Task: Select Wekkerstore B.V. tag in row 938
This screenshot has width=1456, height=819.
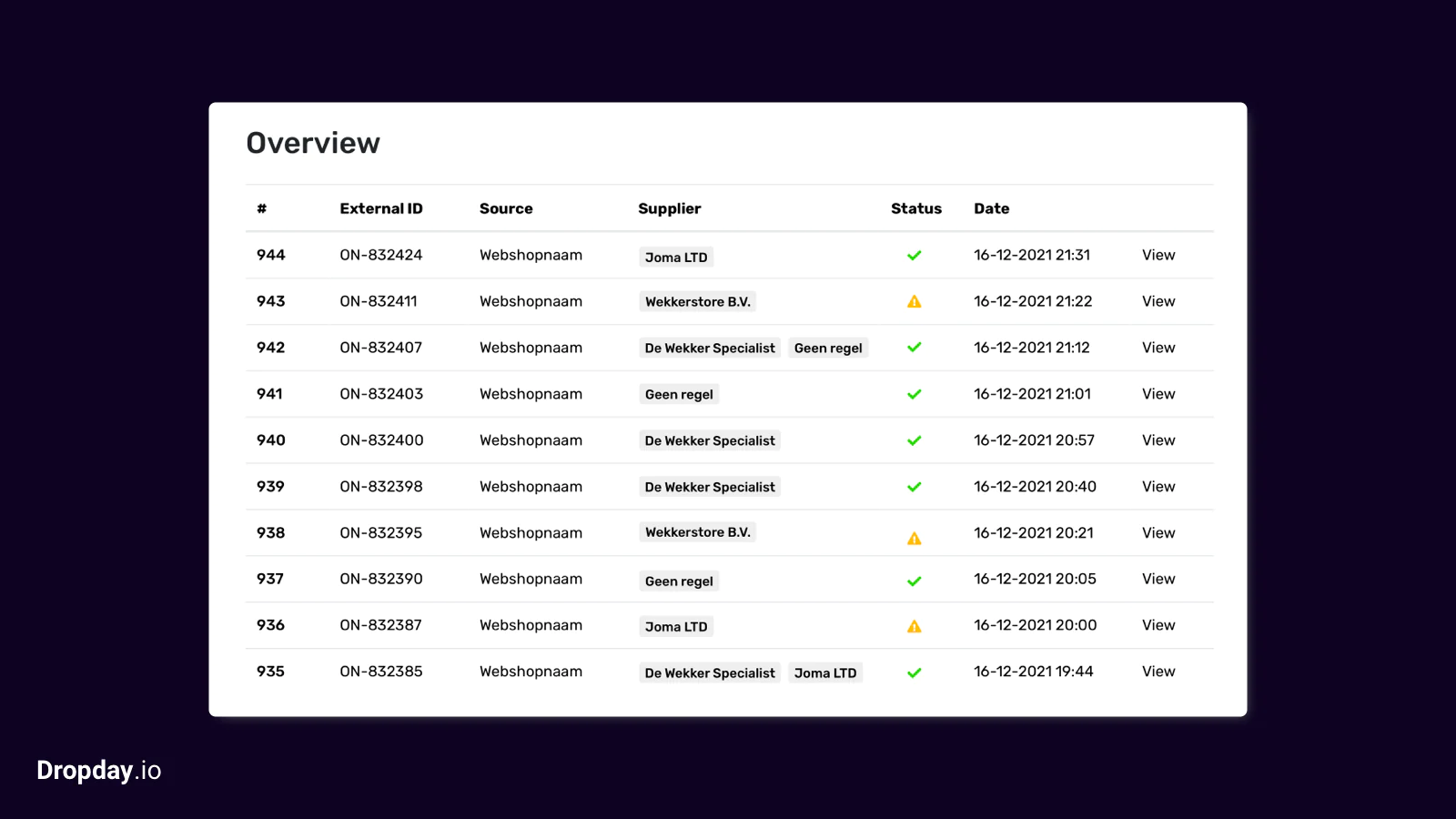Action: coord(698,532)
